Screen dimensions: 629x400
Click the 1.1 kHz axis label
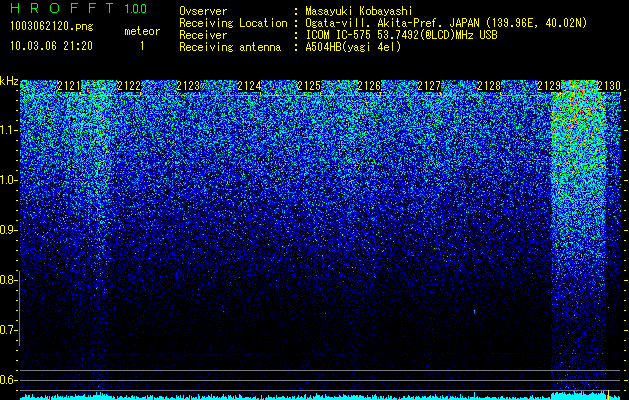[x=9, y=130]
